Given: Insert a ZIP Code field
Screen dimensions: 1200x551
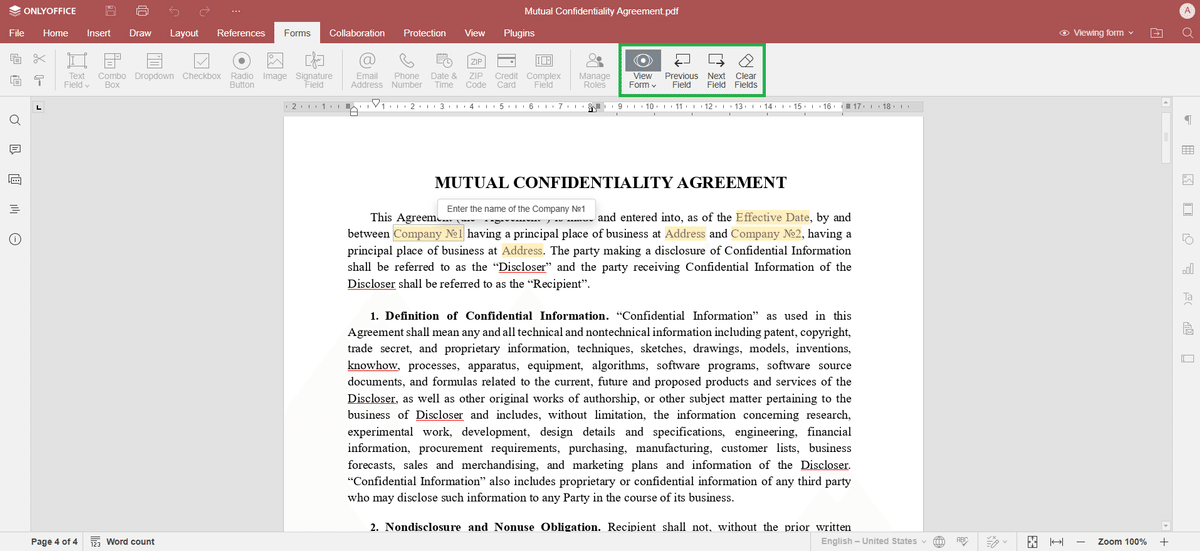Looking at the screenshot, I should pos(476,70).
